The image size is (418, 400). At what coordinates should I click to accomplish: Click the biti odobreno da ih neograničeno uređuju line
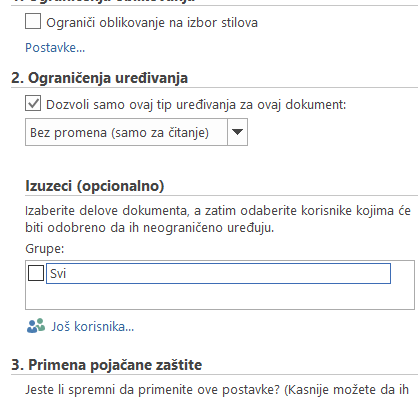[150, 228]
